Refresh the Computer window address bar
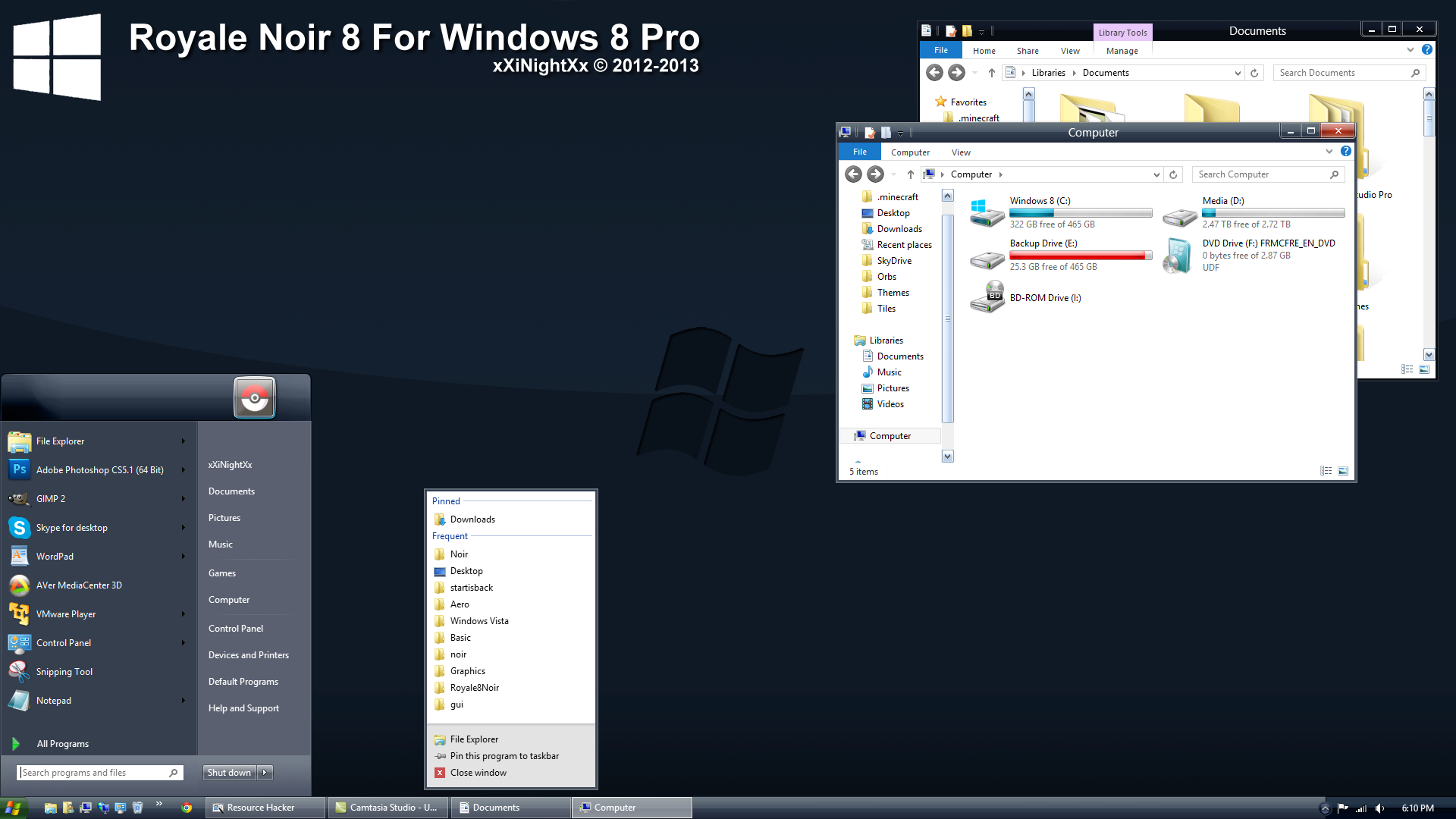Image resolution: width=1456 pixels, height=819 pixels. click(1173, 174)
